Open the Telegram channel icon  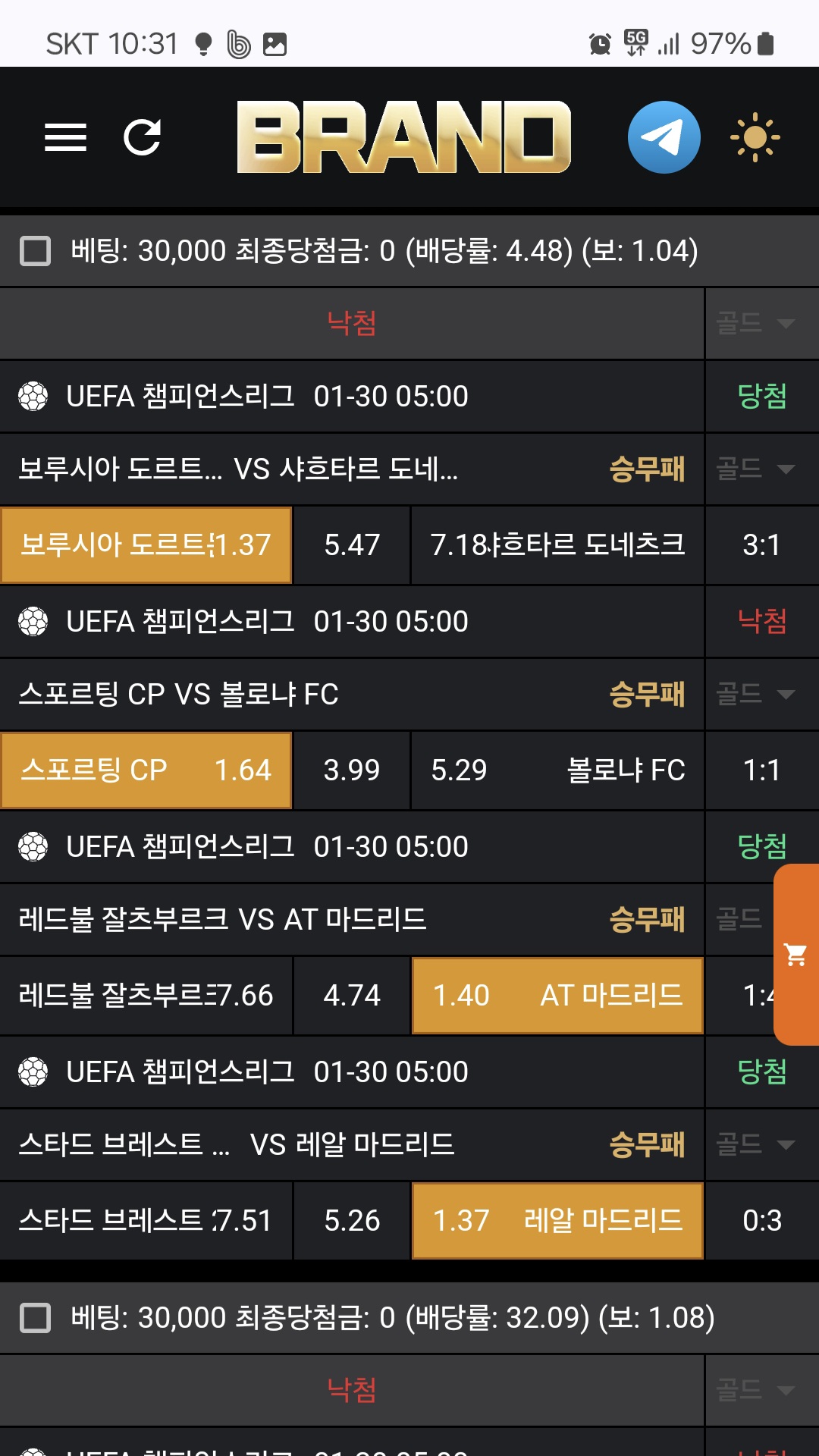coord(664,137)
